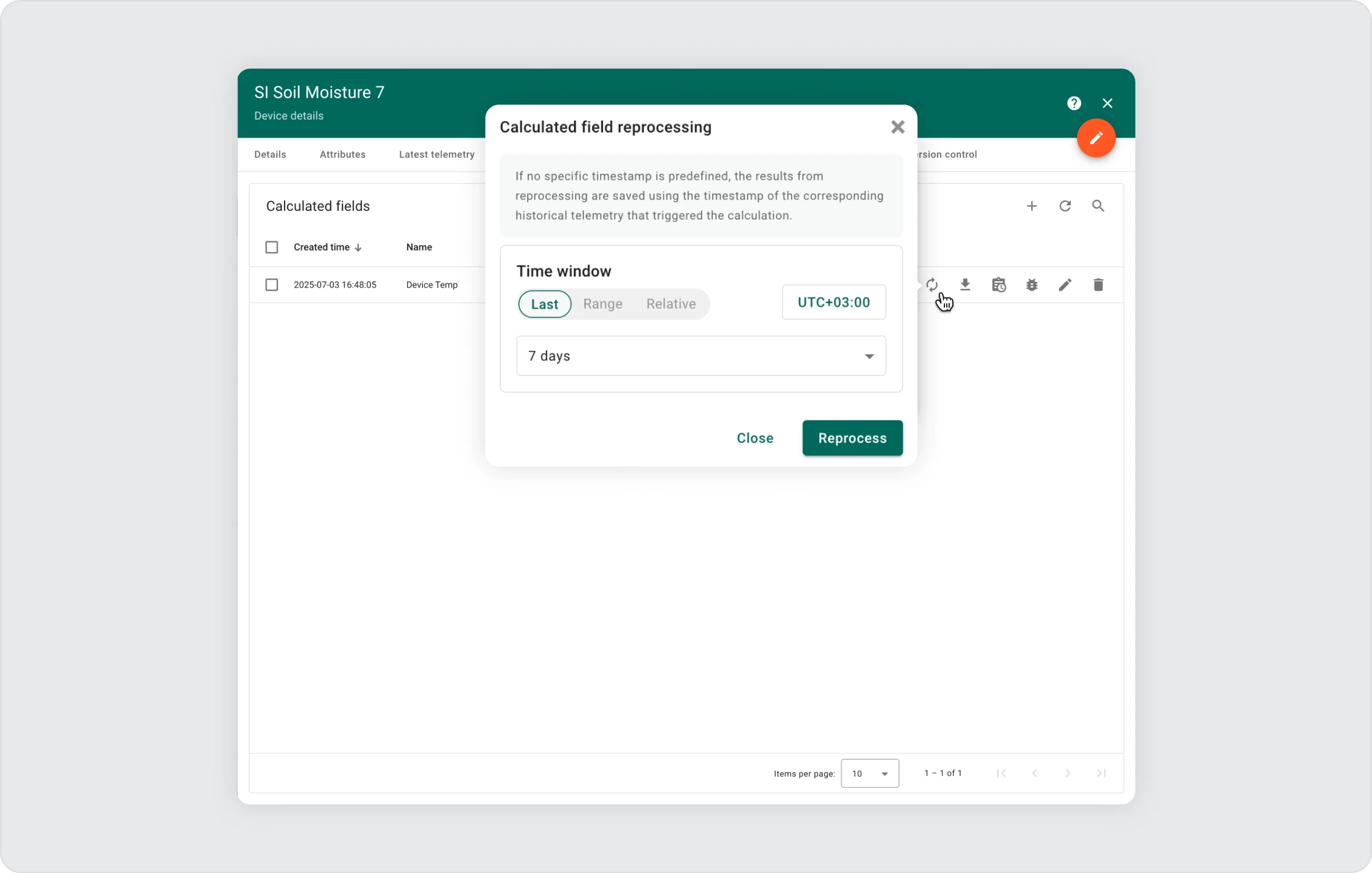Select the Range time window option

tap(603, 304)
